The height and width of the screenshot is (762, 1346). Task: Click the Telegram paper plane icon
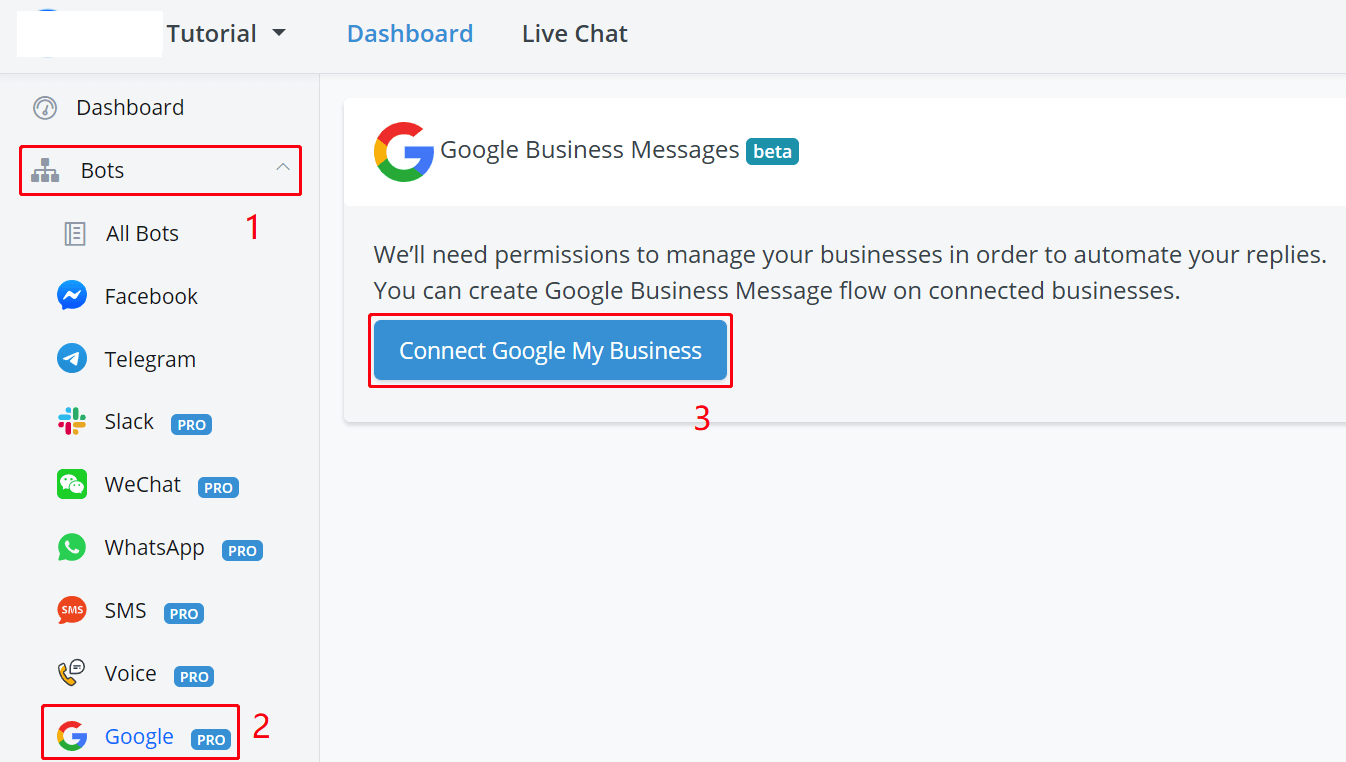(72, 359)
